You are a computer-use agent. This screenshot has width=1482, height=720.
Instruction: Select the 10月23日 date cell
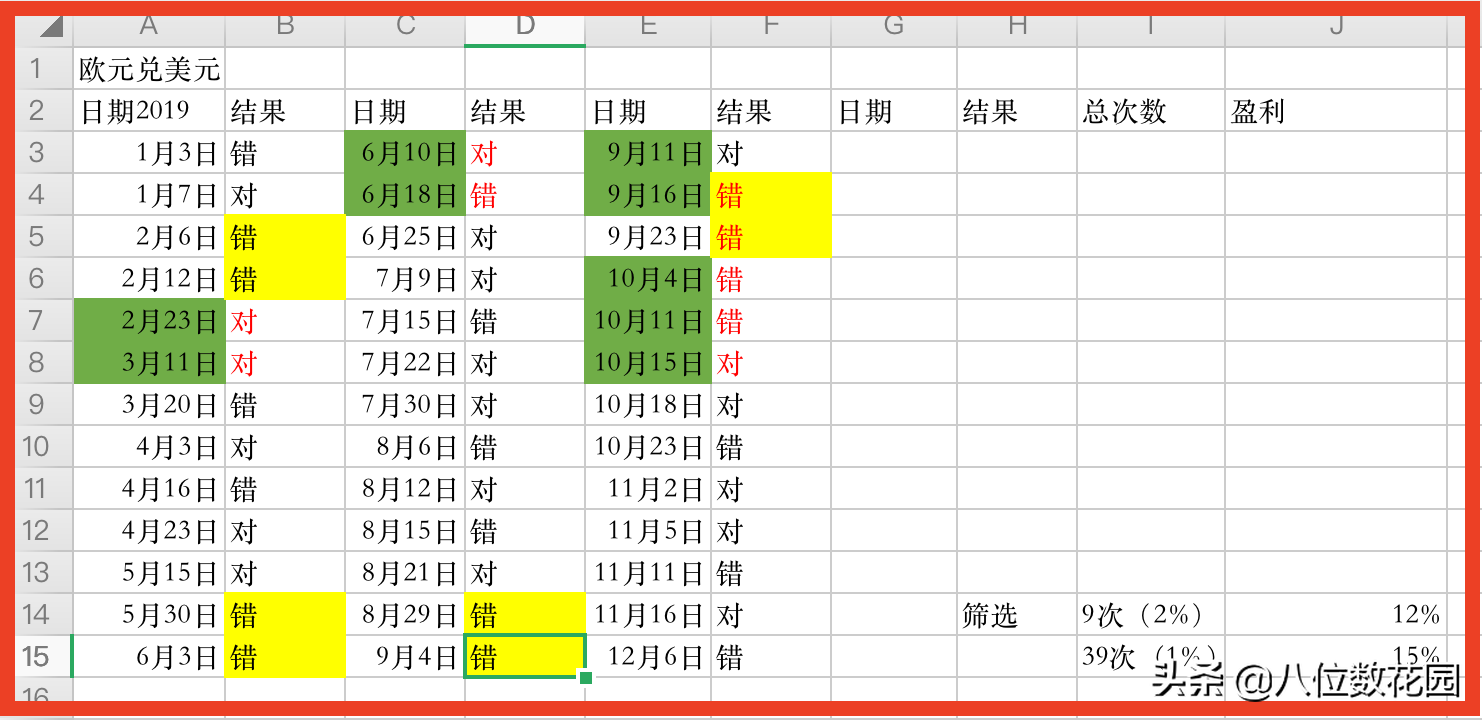648,447
